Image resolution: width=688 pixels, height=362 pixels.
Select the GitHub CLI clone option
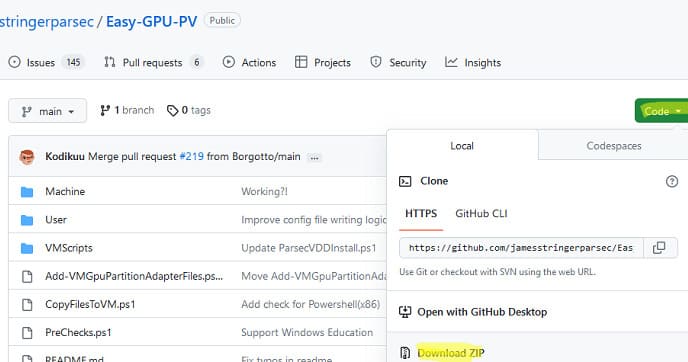[481, 214]
